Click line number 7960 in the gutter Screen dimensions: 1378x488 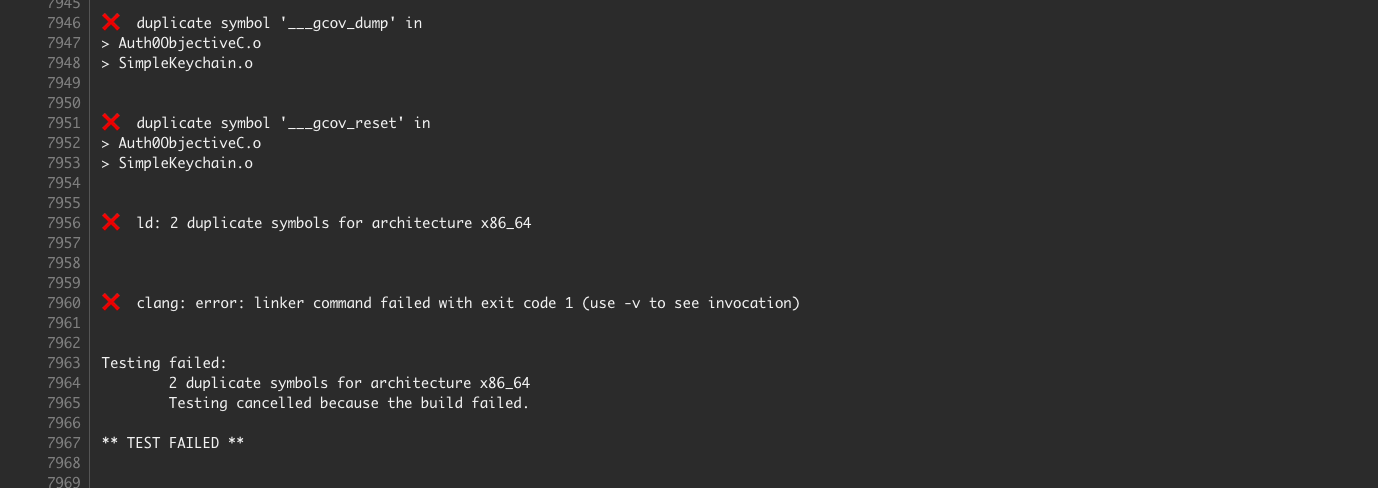64,303
